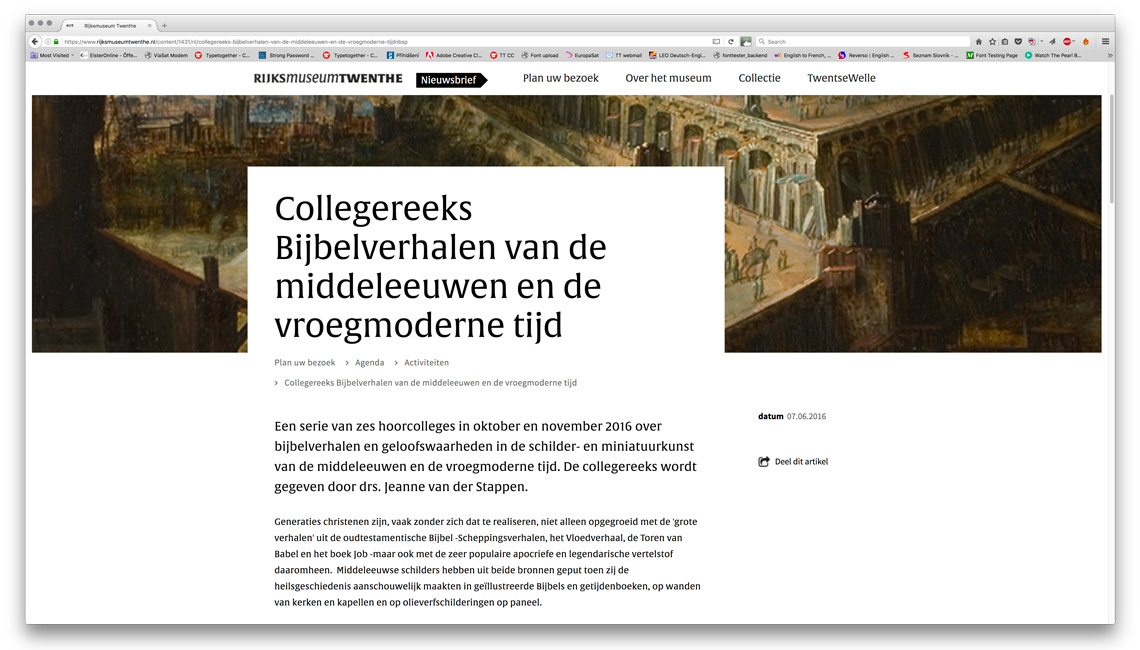Click the share icon beside Deel dit artikel
The width and height of the screenshot is (1140, 650).
[763, 462]
